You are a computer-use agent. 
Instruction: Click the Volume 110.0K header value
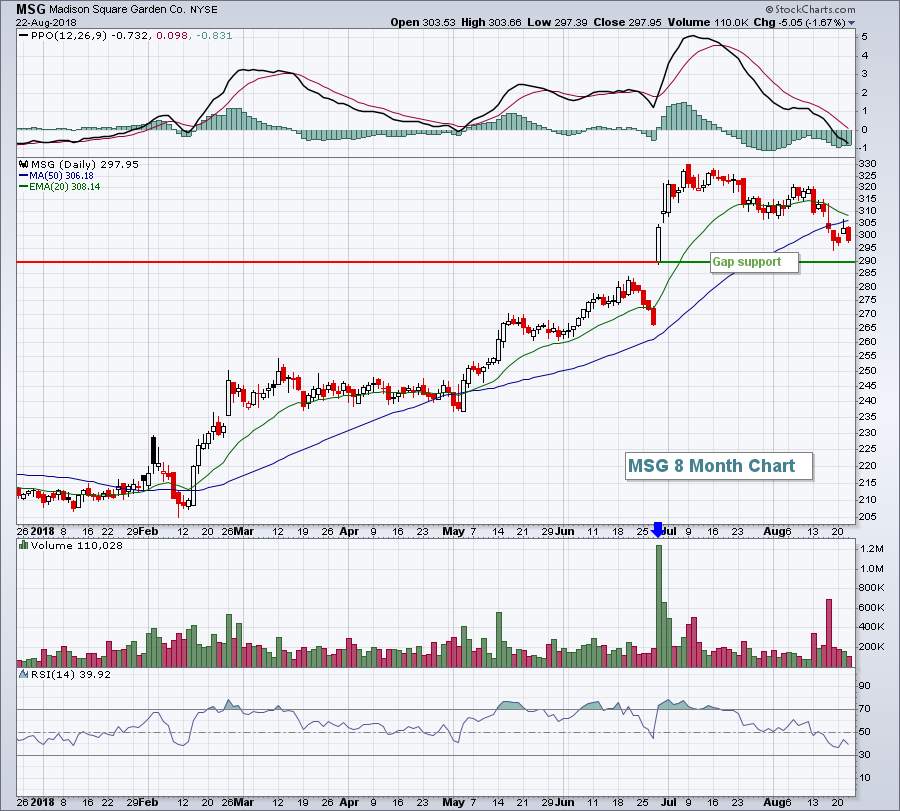[x=708, y=22]
